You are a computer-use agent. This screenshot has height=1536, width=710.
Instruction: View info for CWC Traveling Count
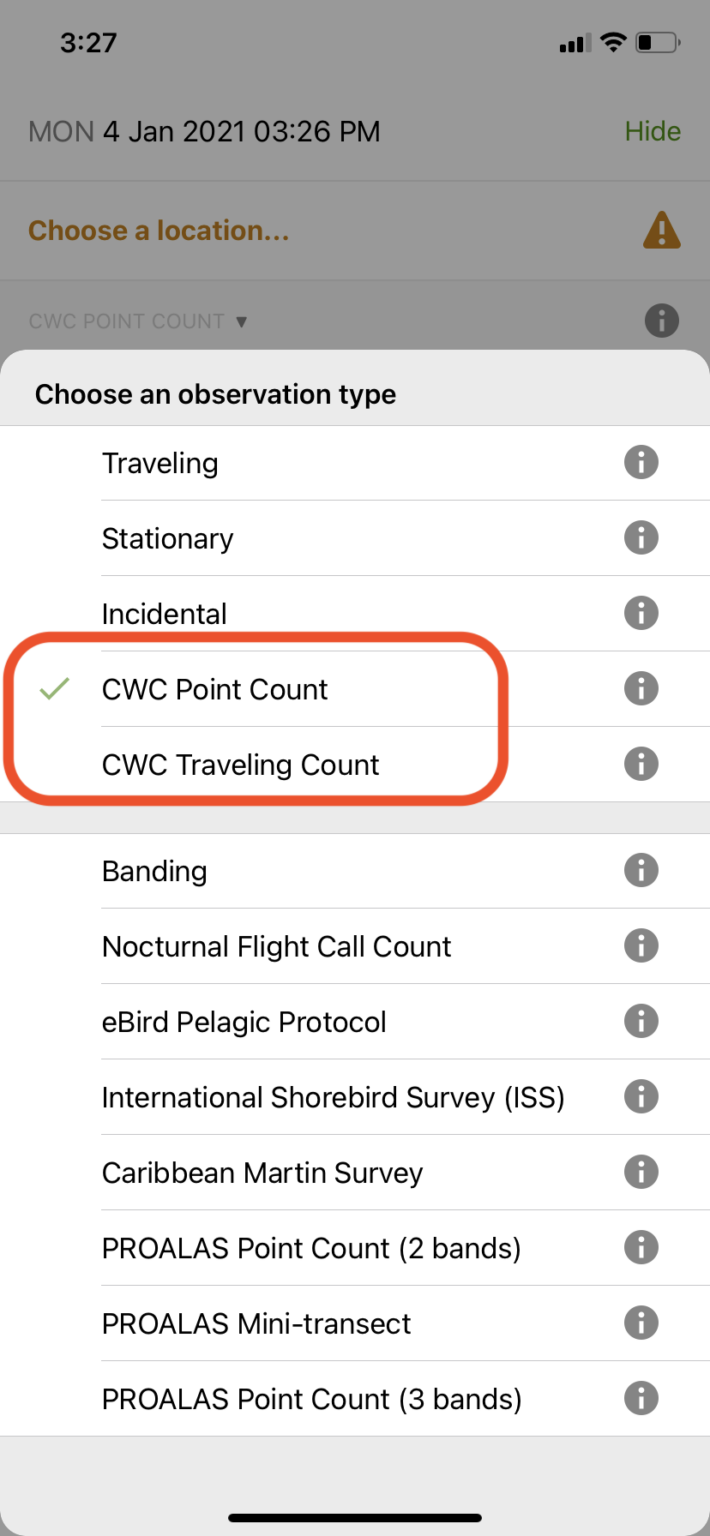(x=641, y=765)
